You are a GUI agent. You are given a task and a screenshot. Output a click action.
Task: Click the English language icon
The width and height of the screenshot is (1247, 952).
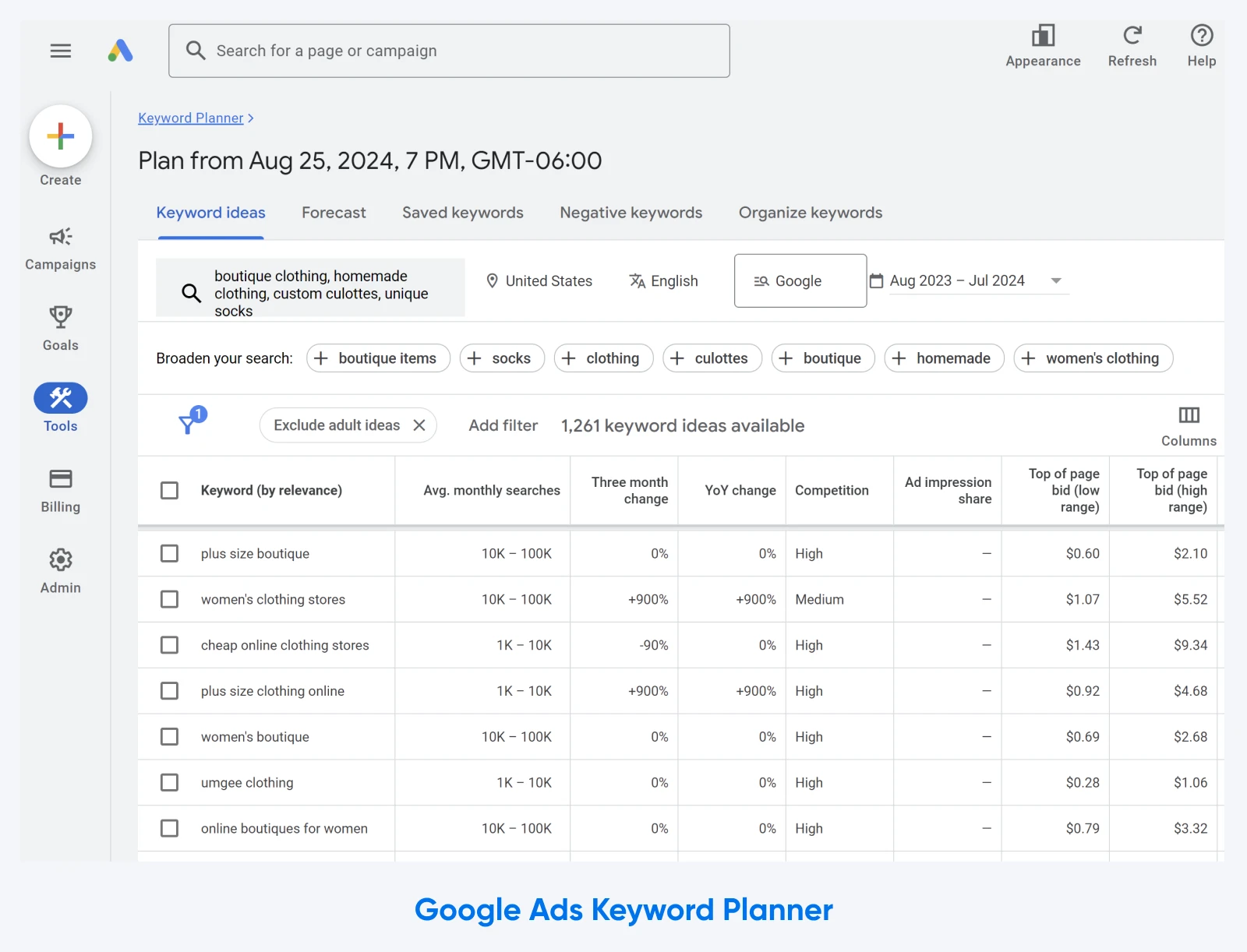[x=637, y=280]
